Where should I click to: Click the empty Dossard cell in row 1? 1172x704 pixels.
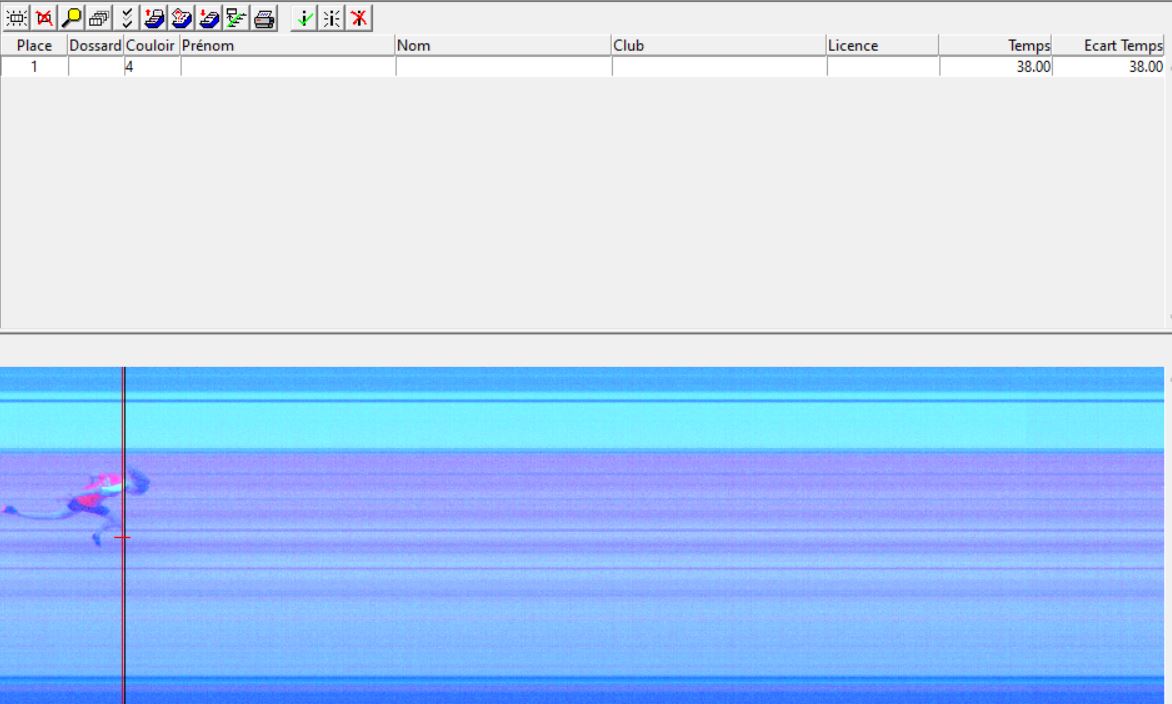pos(96,67)
